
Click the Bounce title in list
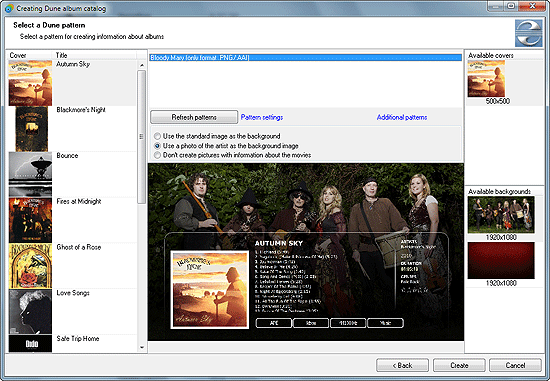(67, 155)
